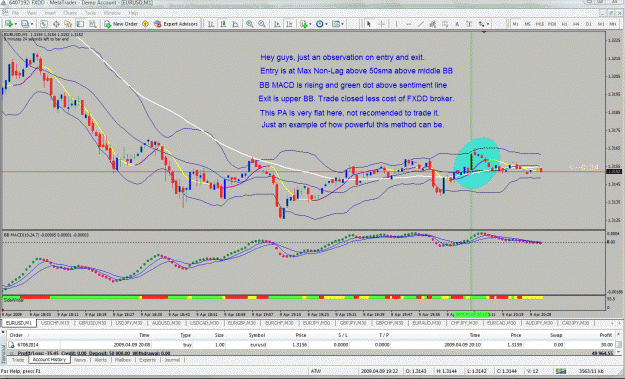Toggle the Auto Scroll chart icon
625x379 pixels.
click(277, 24)
